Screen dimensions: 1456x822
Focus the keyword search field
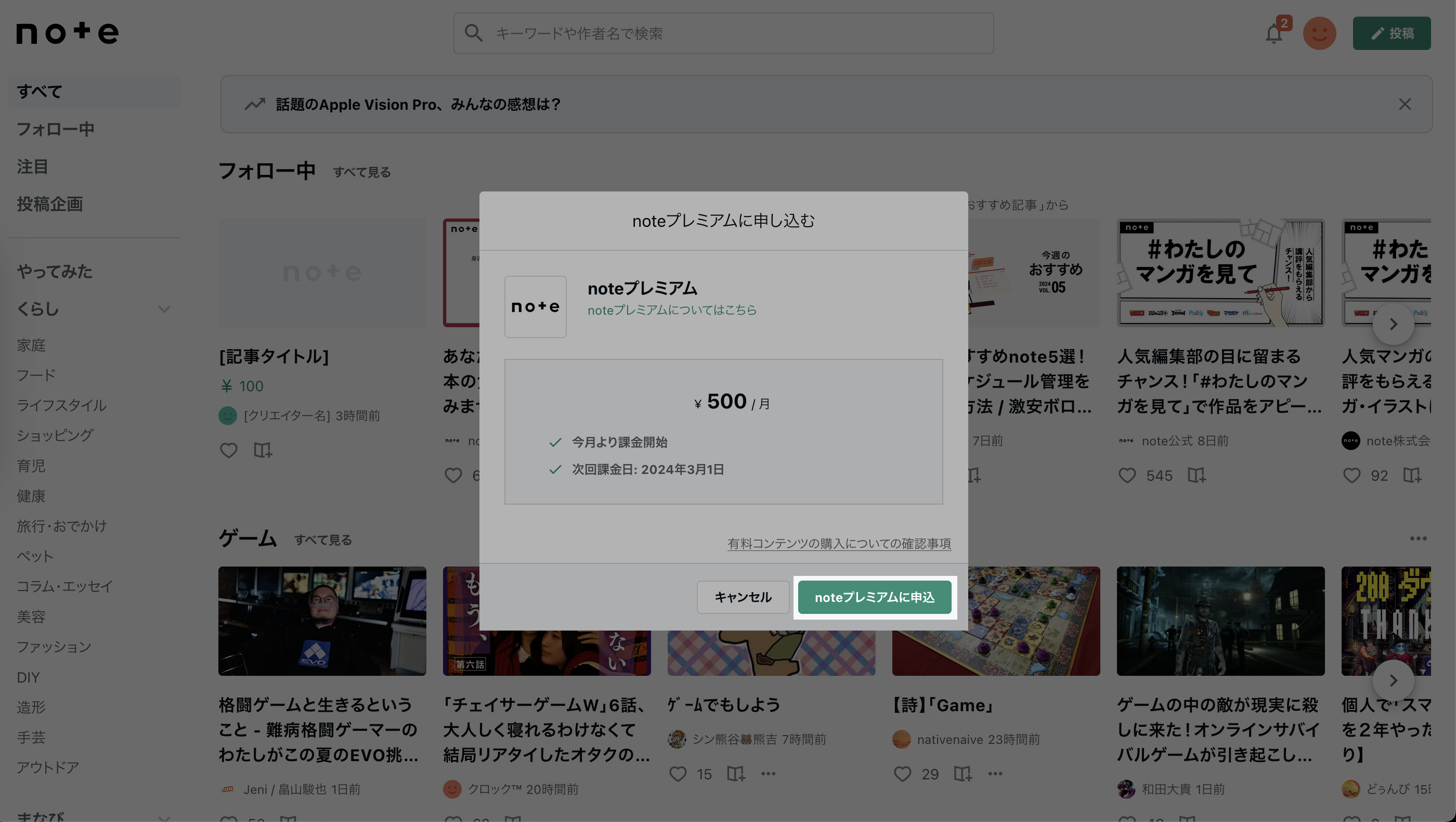pyautogui.click(x=723, y=33)
